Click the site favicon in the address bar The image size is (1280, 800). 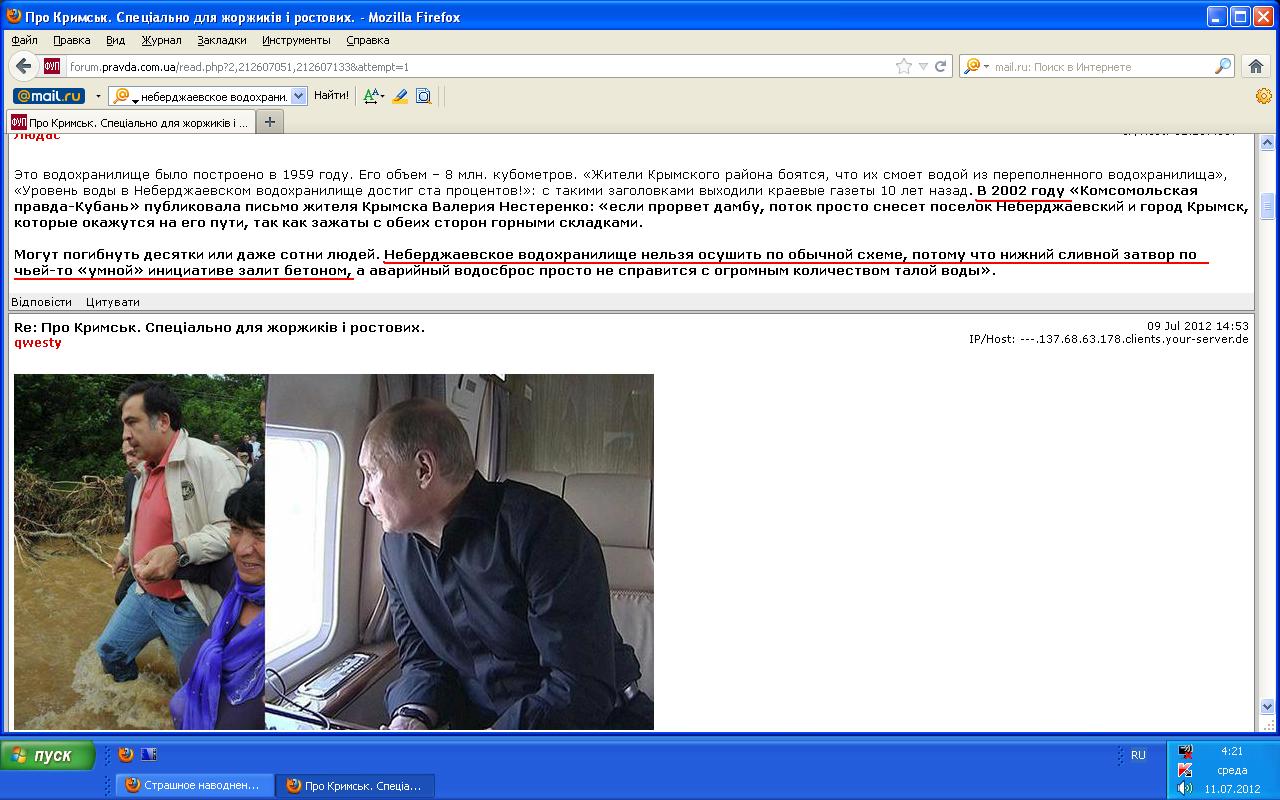click(x=52, y=67)
